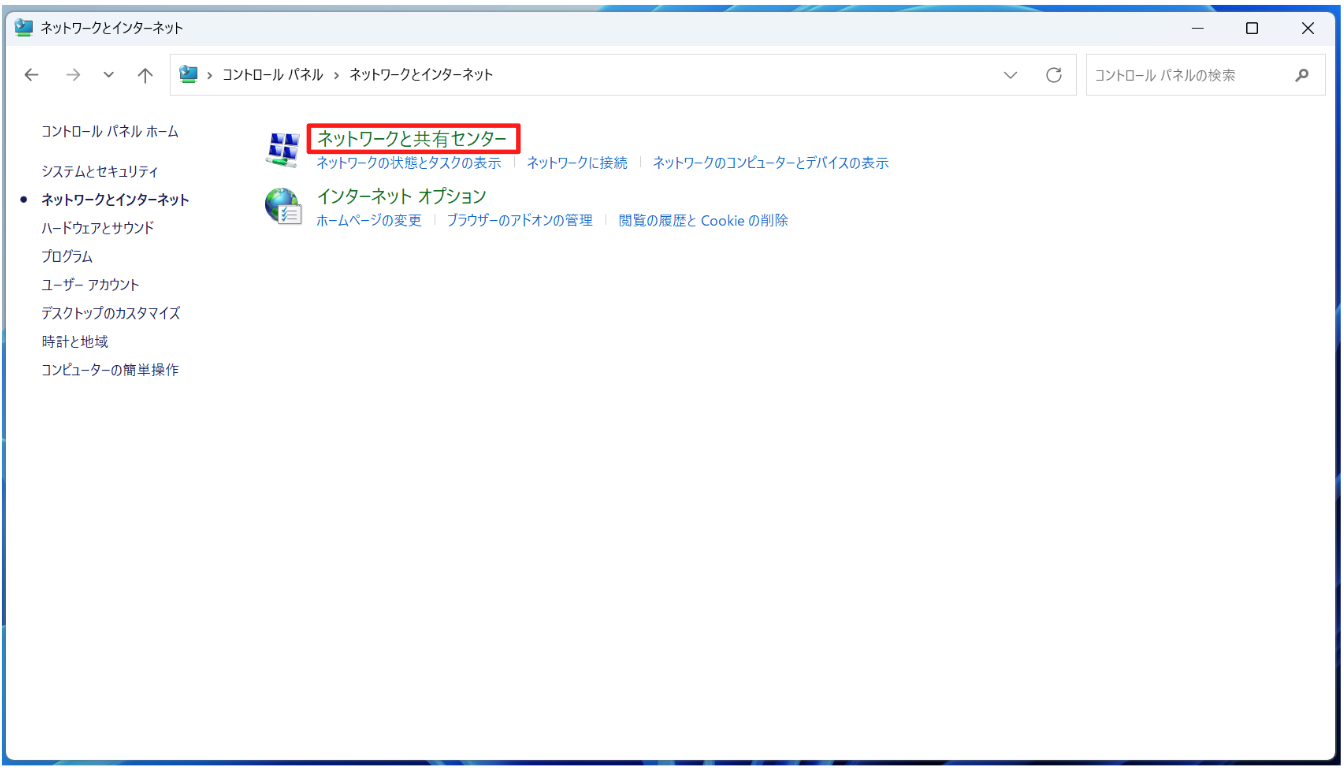
Task: Go back with the left arrow
Action: [x=32, y=75]
